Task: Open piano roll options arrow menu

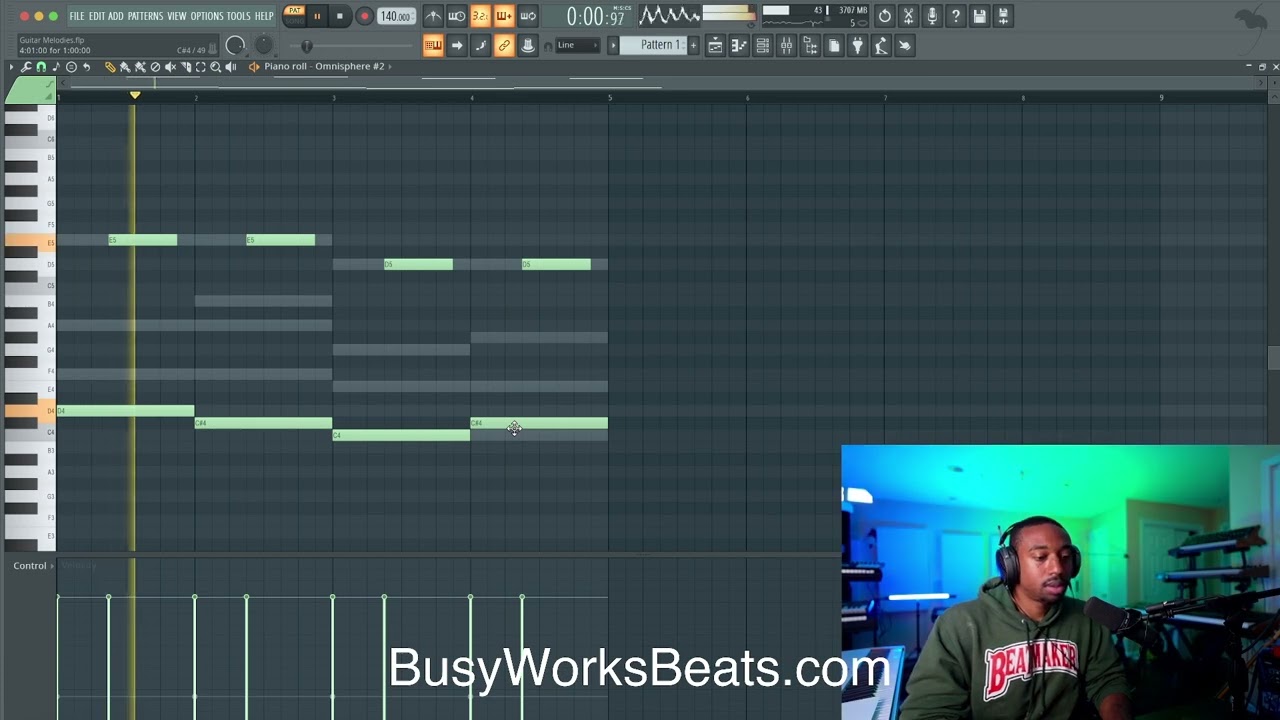Action: tap(11, 67)
